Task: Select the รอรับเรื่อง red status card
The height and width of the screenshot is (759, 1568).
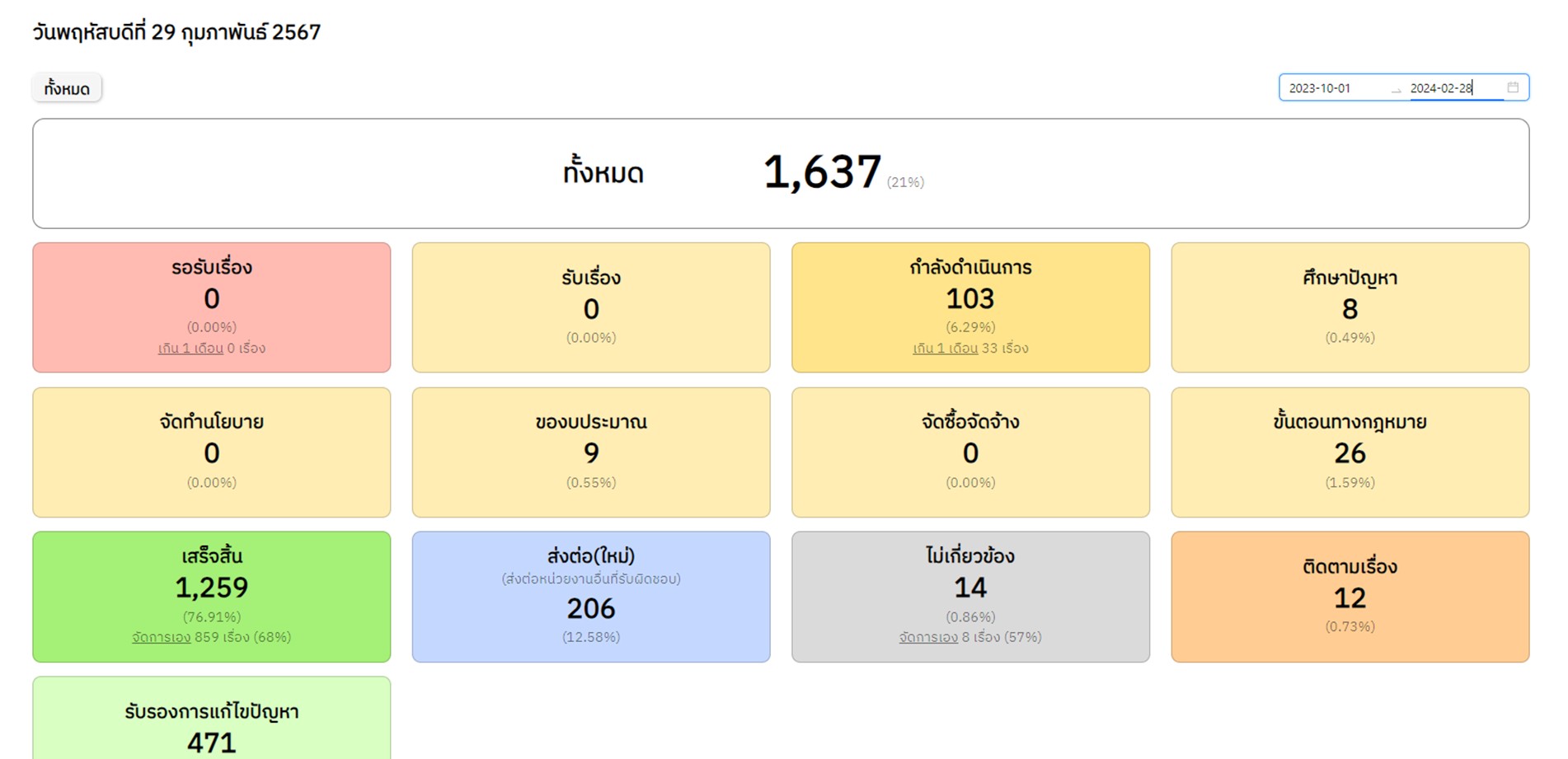Action: pos(212,307)
